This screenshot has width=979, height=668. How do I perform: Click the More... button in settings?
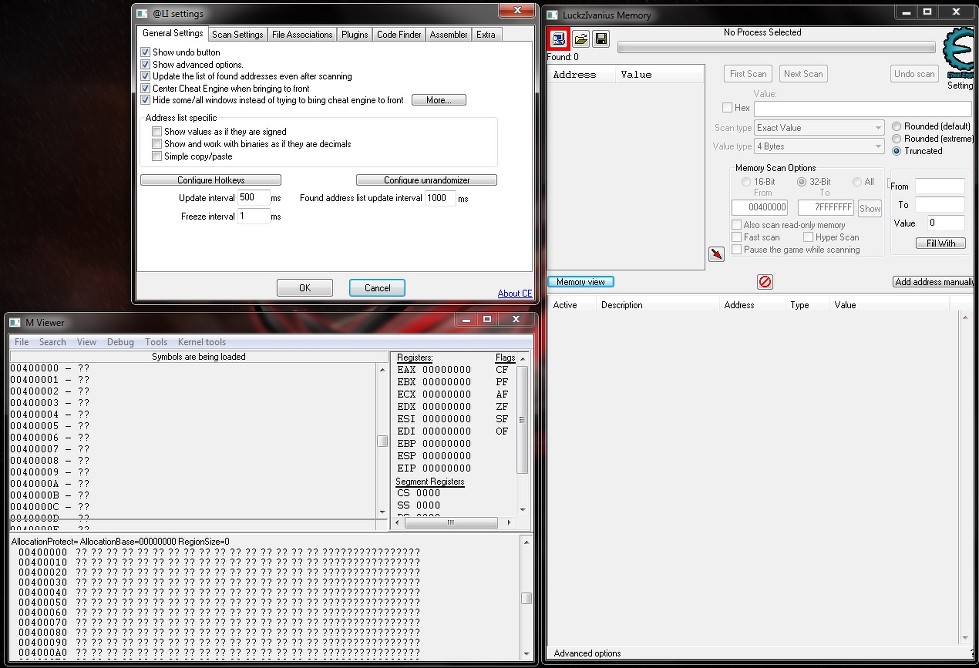439,100
